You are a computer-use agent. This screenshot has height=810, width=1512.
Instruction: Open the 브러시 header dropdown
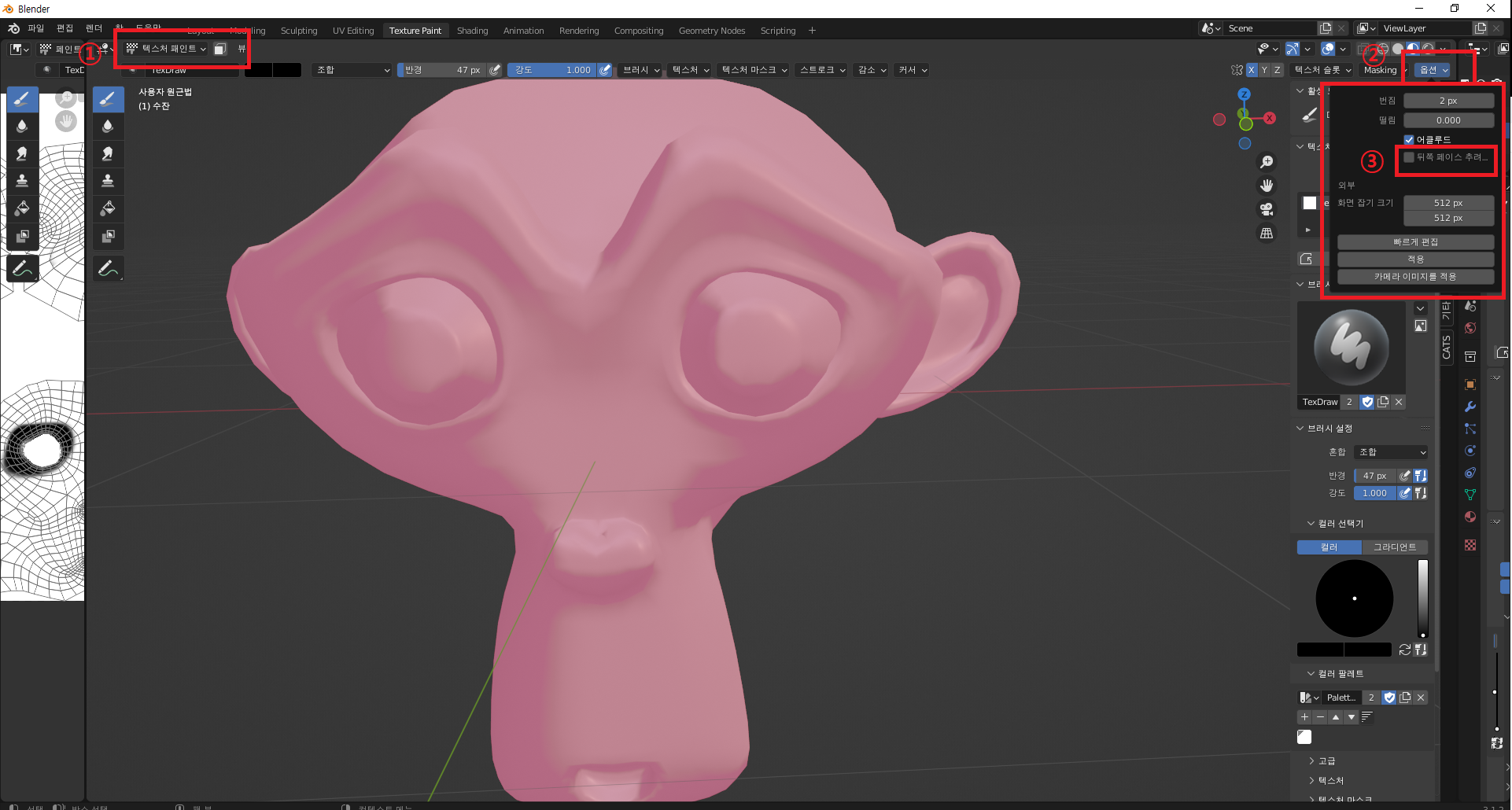click(641, 70)
